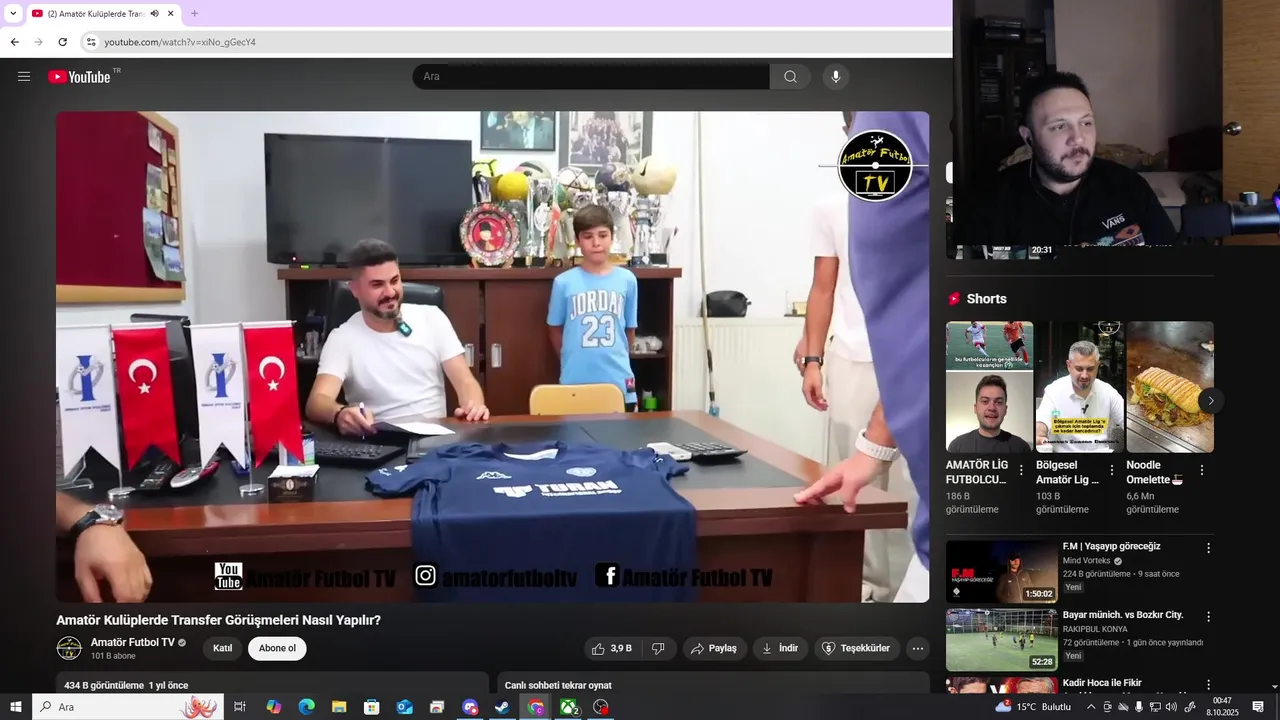Open the notification center icon
The height and width of the screenshot is (720, 1280).
point(1258,707)
